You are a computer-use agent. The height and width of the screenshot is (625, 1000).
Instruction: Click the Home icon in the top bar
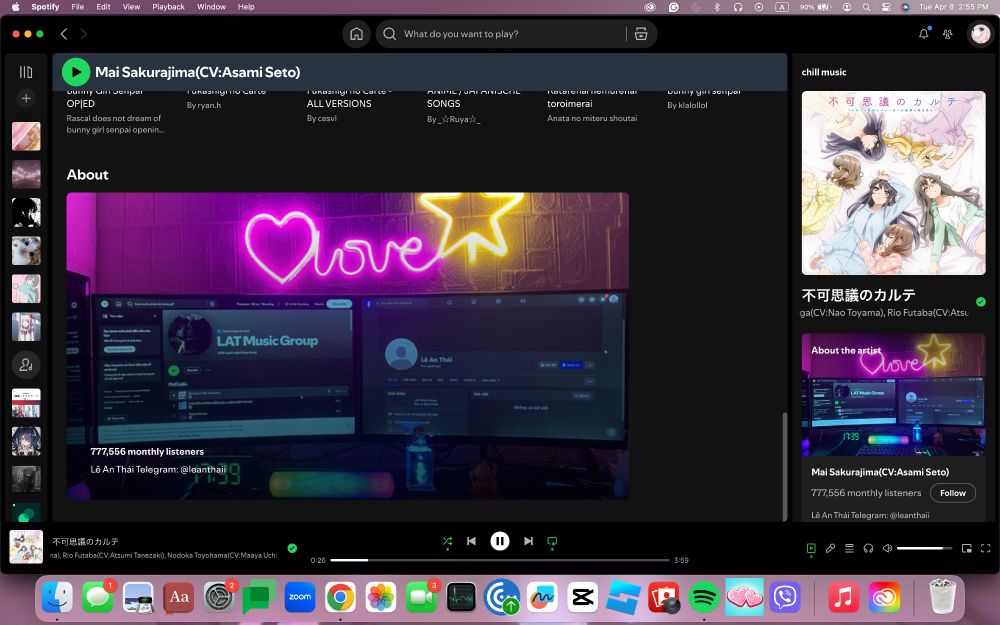(x=356, y=34)
